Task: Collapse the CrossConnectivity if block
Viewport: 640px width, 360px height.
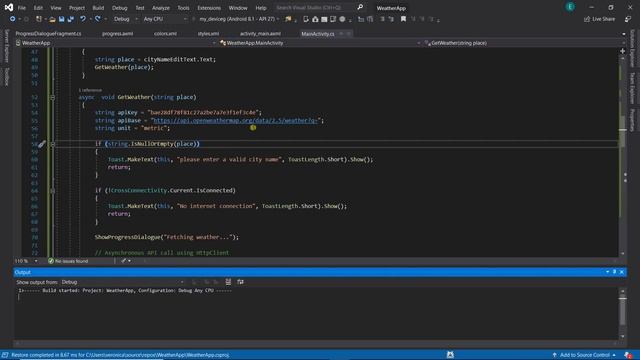Action: [52, 190]
